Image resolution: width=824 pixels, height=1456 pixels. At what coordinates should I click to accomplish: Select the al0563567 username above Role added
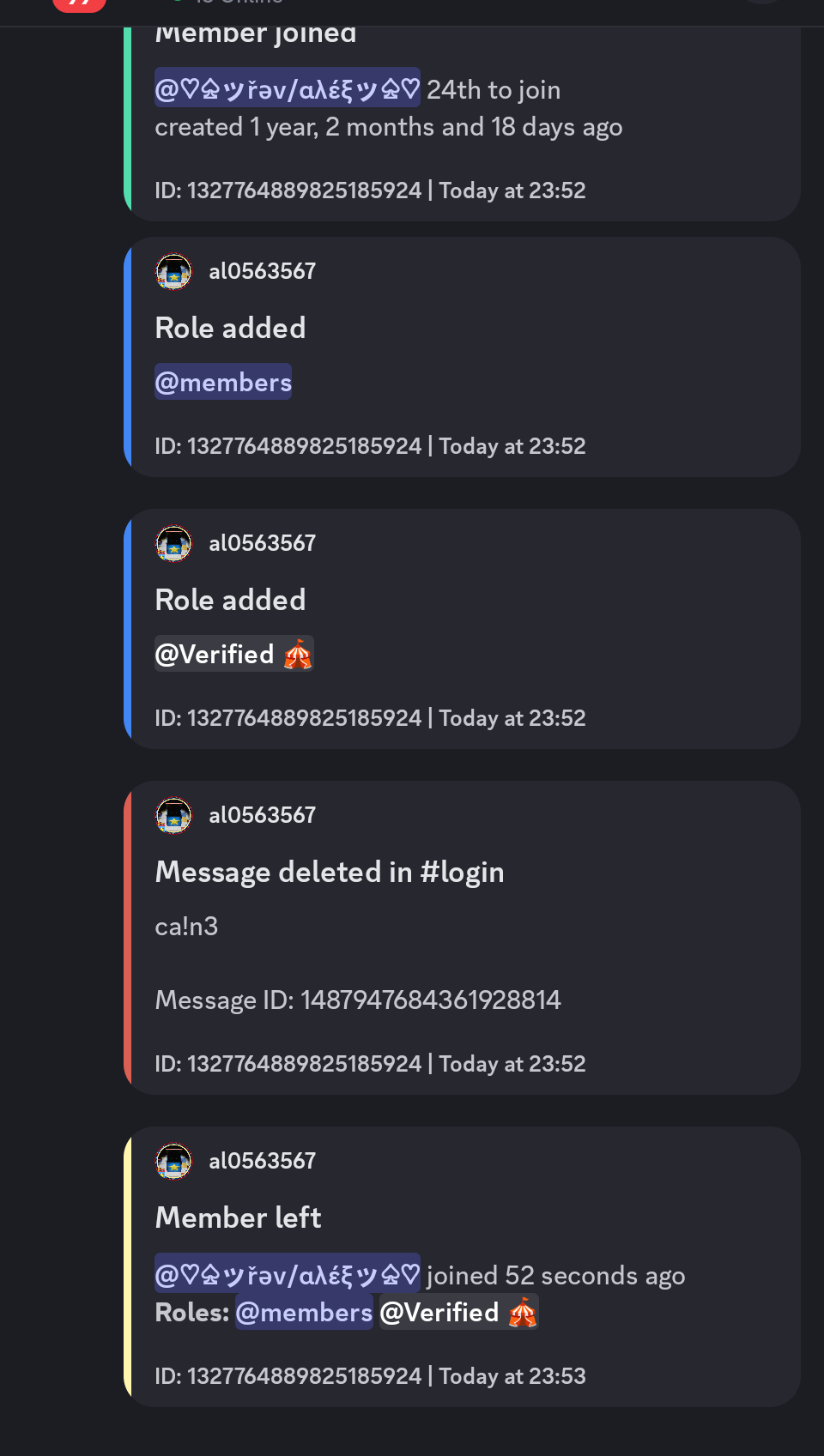point(262,270)
